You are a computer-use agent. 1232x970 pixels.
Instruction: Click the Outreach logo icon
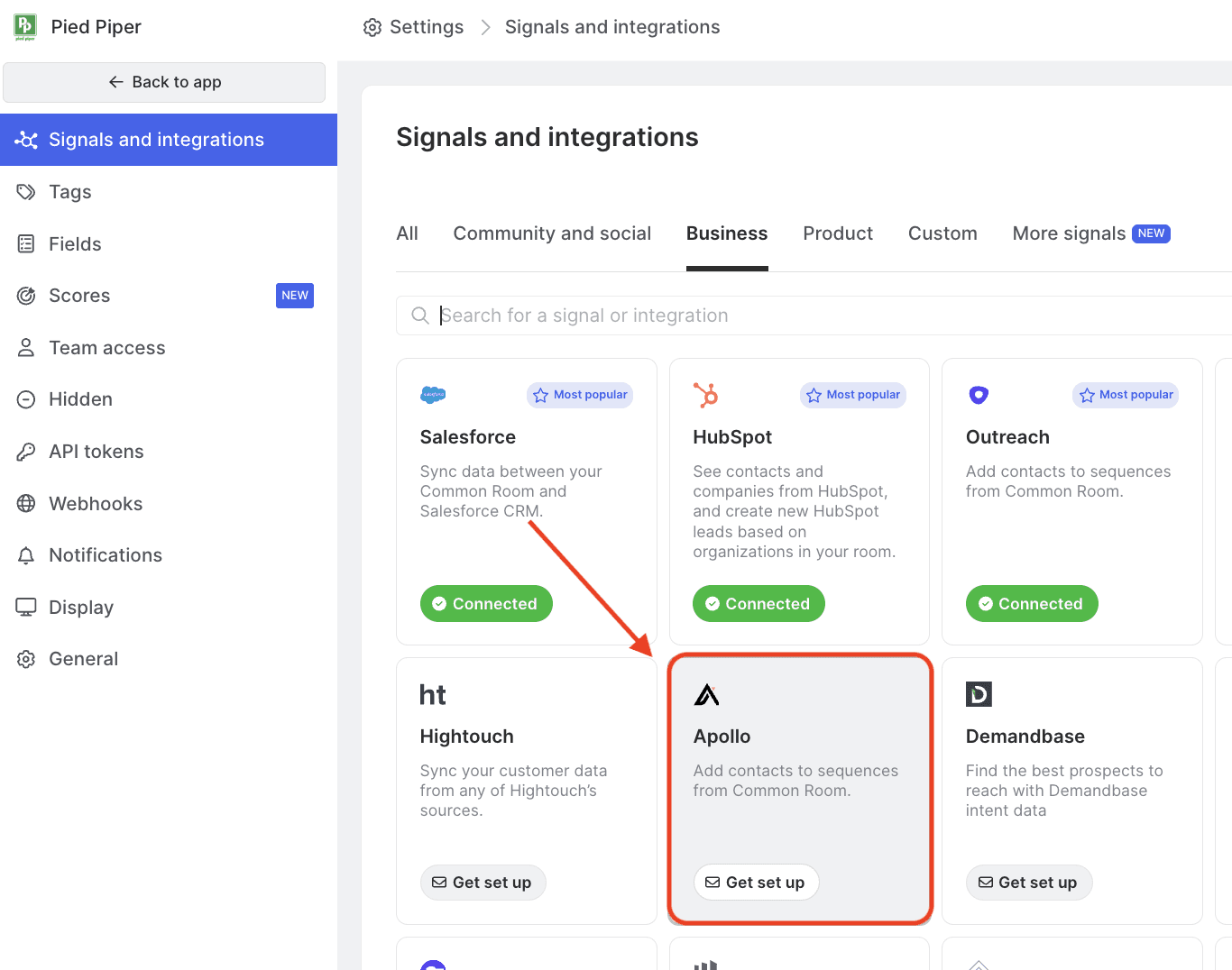(979, 395)
